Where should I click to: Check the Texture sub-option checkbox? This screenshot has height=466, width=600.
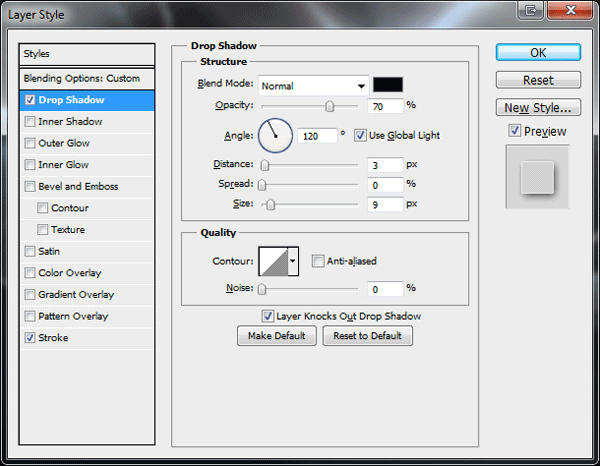click(42, 230)
